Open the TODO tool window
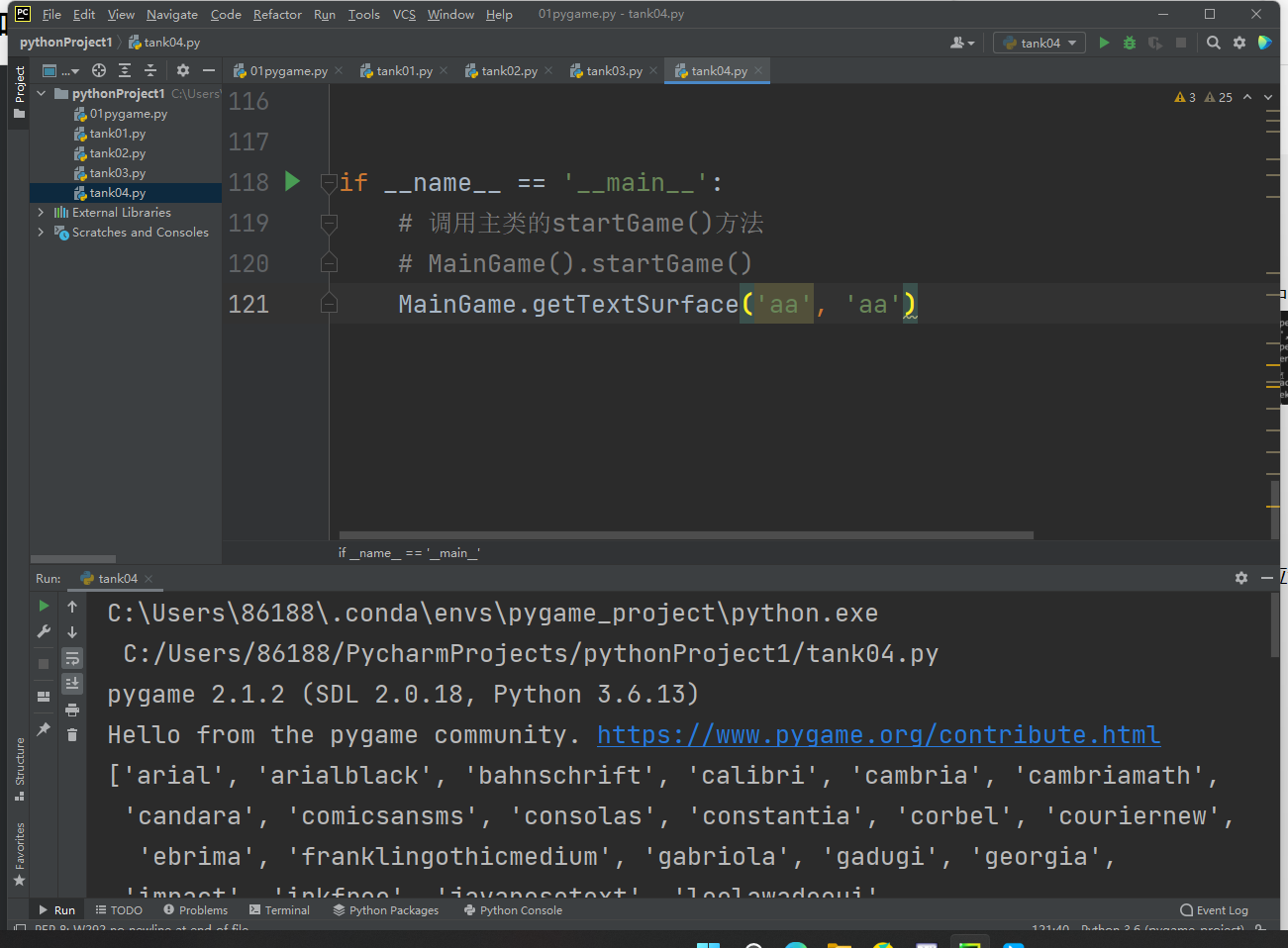This screenshot has width=1288, height=948. [119, 909]
